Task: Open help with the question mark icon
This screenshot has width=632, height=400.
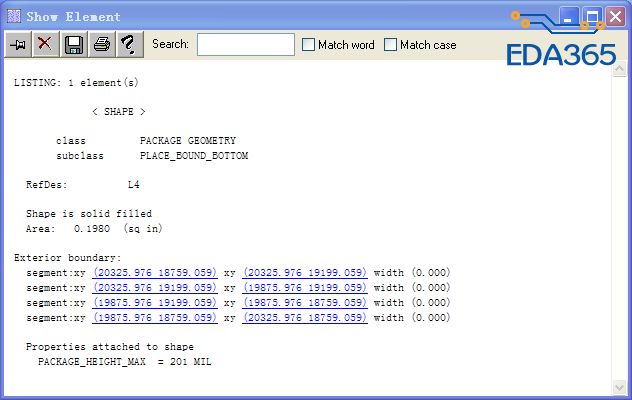Action: point(129,44)
